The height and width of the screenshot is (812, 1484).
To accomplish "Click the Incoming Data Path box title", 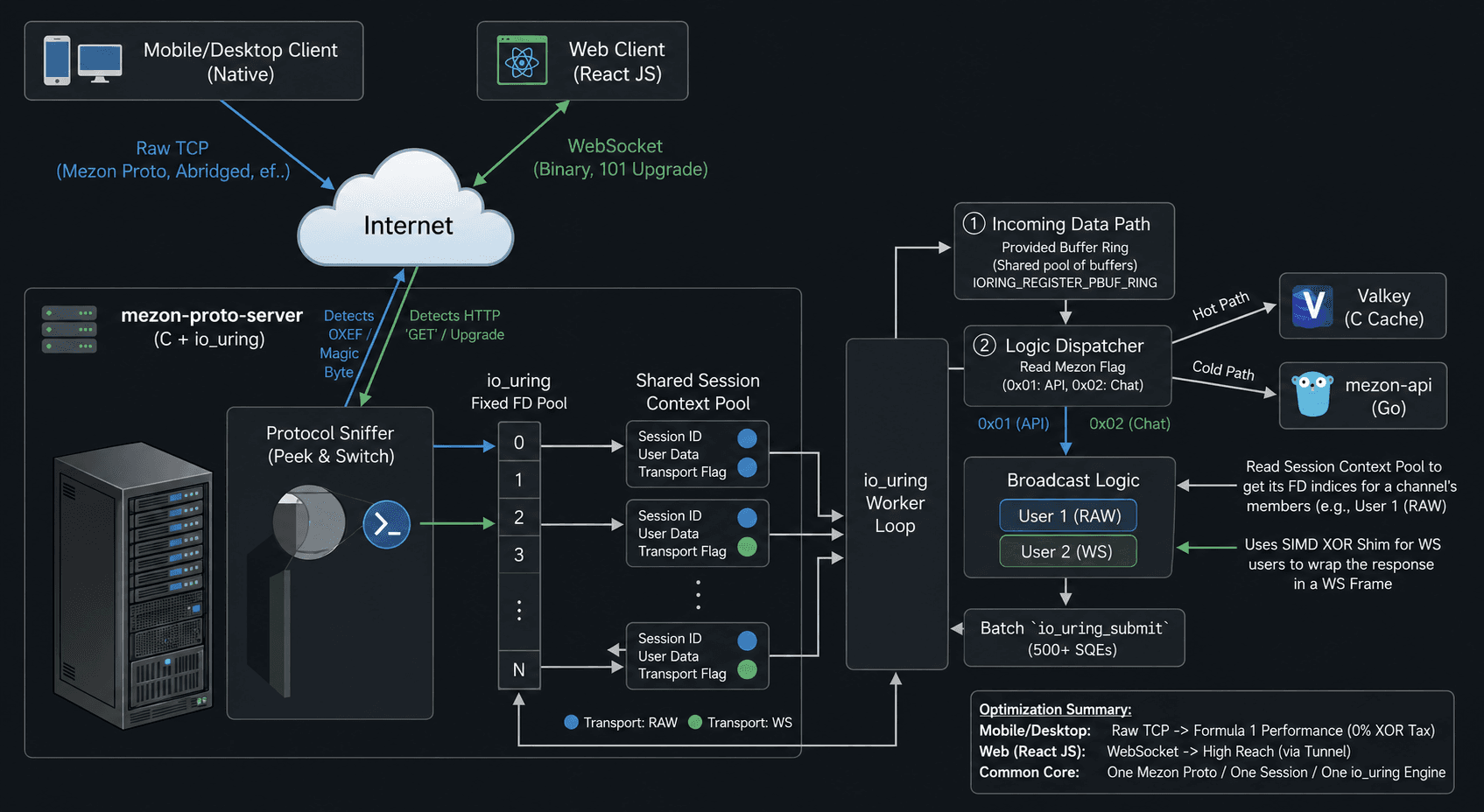I will (x=1071, y=224).
